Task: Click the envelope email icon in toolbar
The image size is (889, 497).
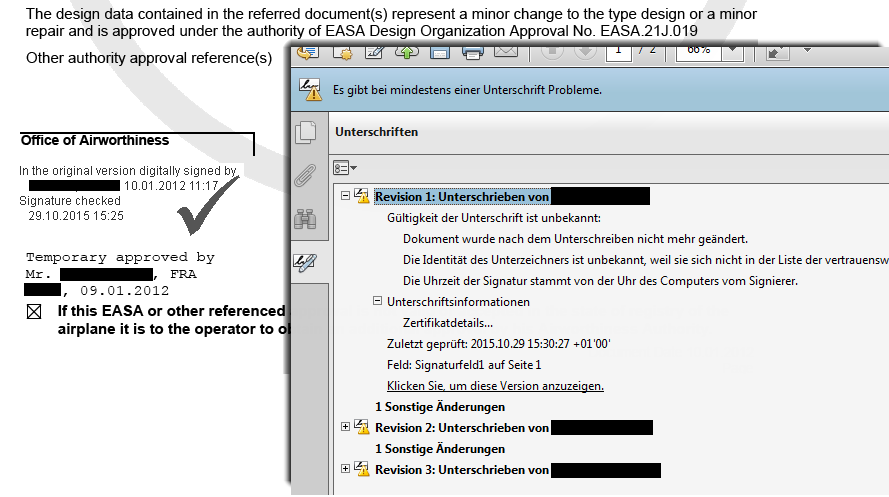Action: click(506, 52)
